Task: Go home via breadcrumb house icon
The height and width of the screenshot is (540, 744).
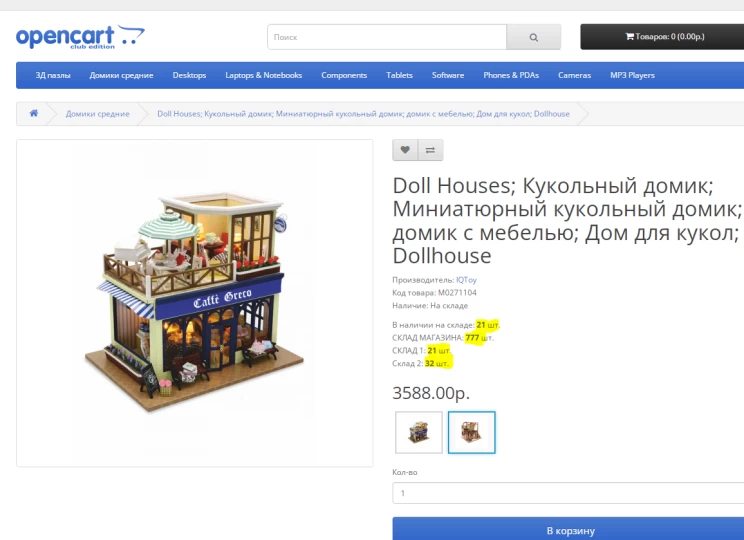Action: [x=34, y=113]
